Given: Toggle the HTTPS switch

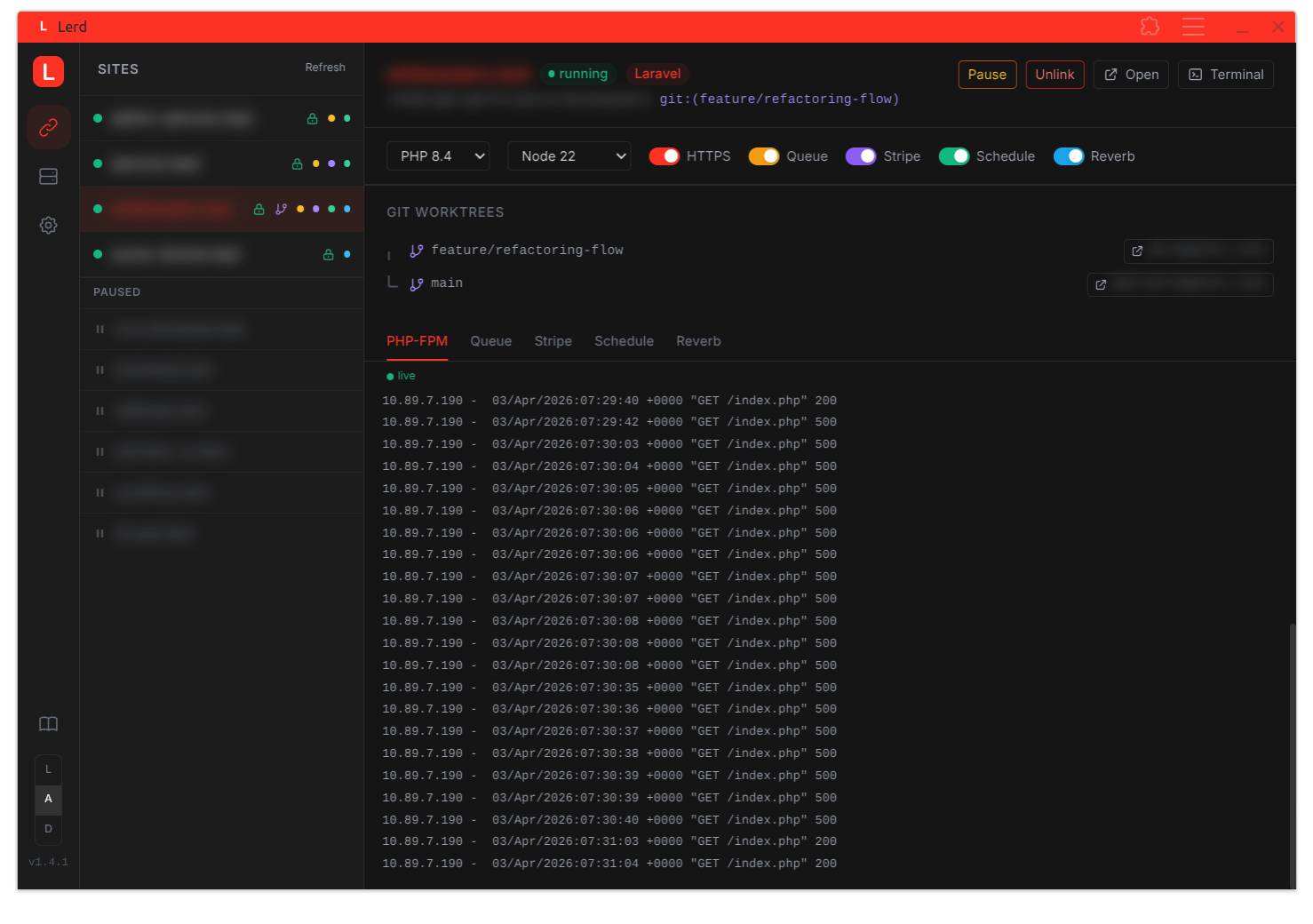Looking at the screenshot, I should tap(664, 156).
